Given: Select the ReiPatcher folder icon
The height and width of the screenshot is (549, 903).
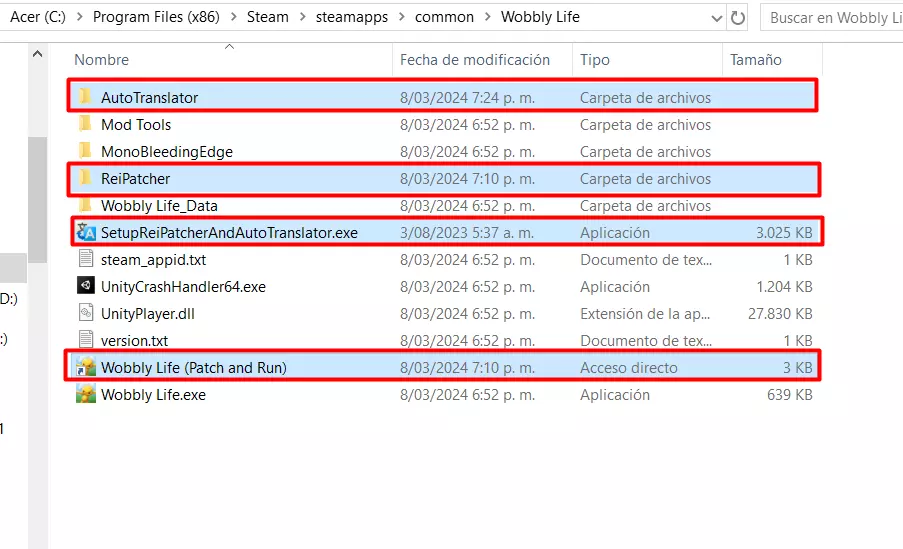Looking at the screenshot, I should (x=85, y=178).
